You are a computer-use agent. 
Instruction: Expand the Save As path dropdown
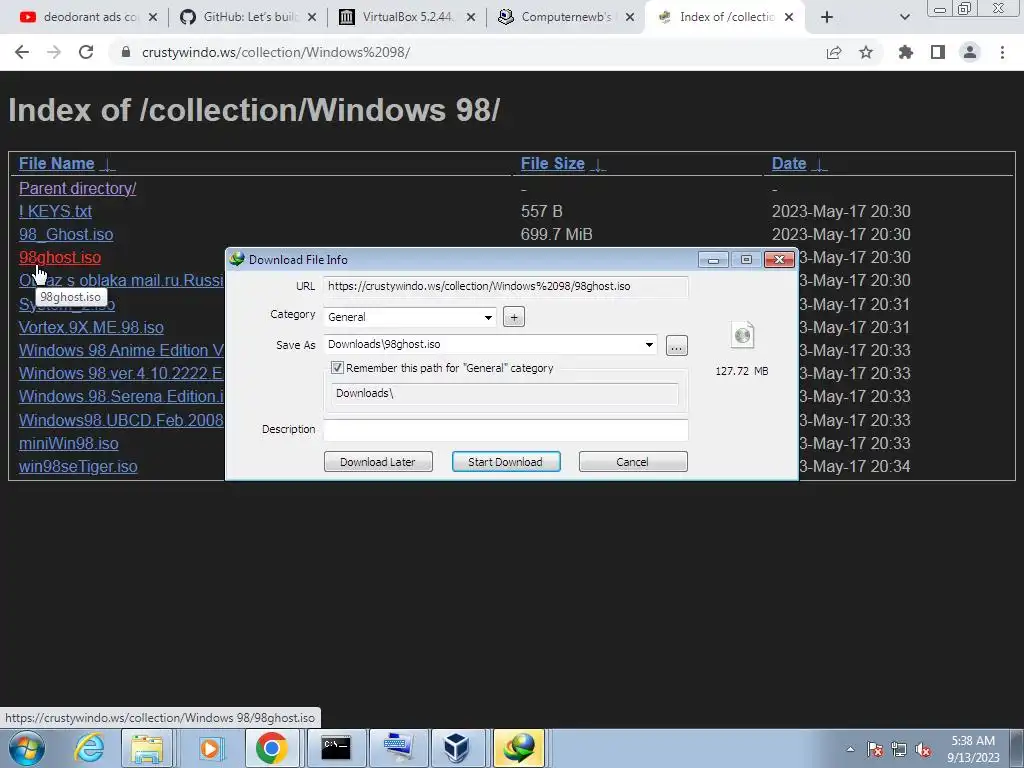(x=649, y=344)
